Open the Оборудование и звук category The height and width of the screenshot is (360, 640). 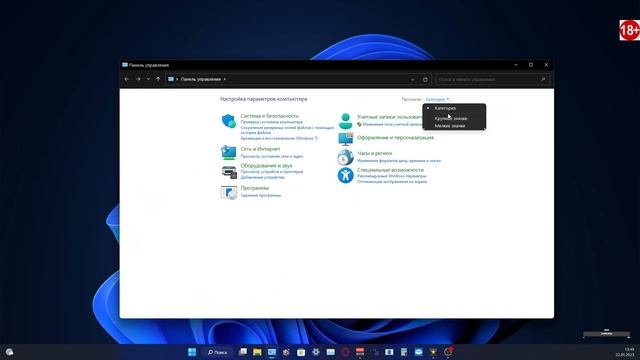[x=266, y=166]
